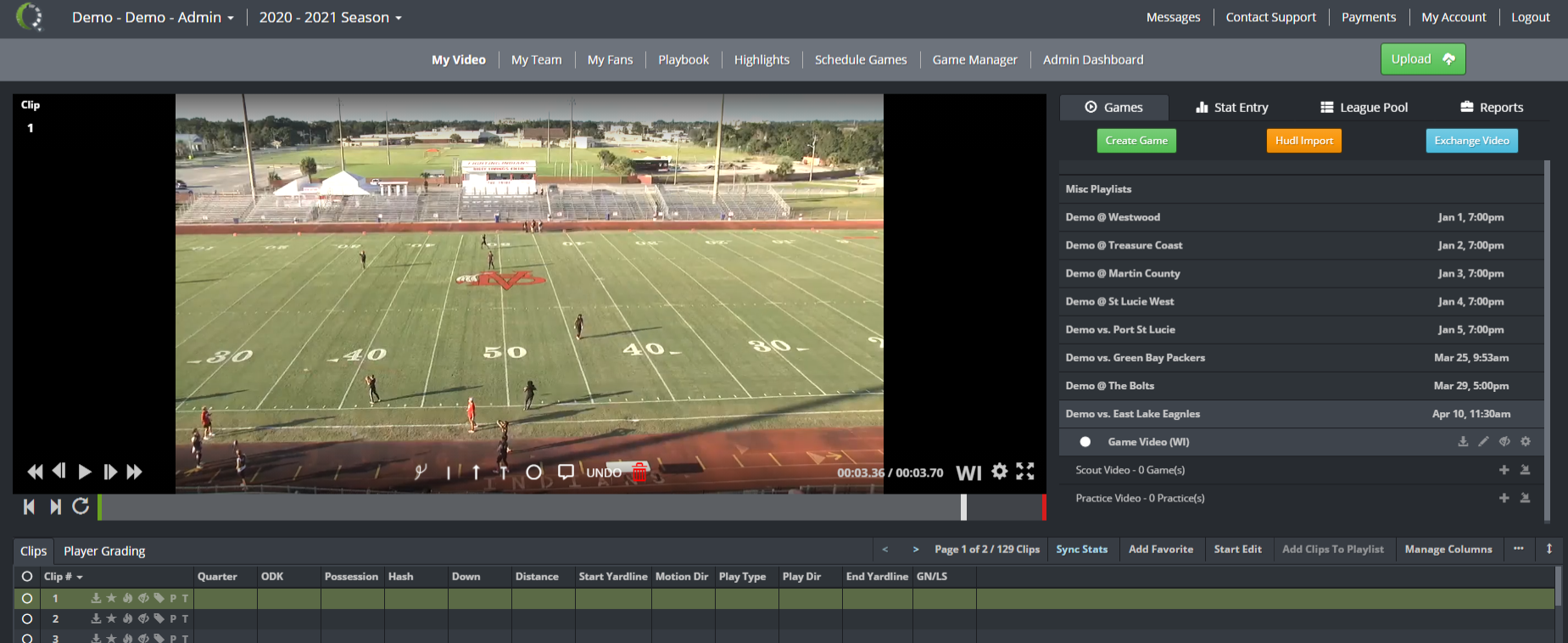Click the green Upload button
The height and width of the screenshot is (643, 1568).
tap(1423, 59)
